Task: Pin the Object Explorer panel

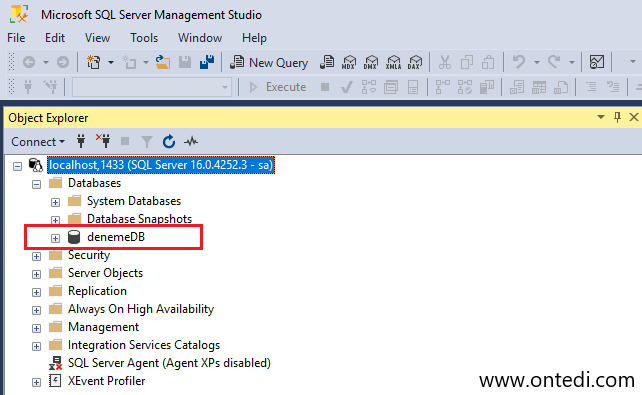Action: click(617, 117)
